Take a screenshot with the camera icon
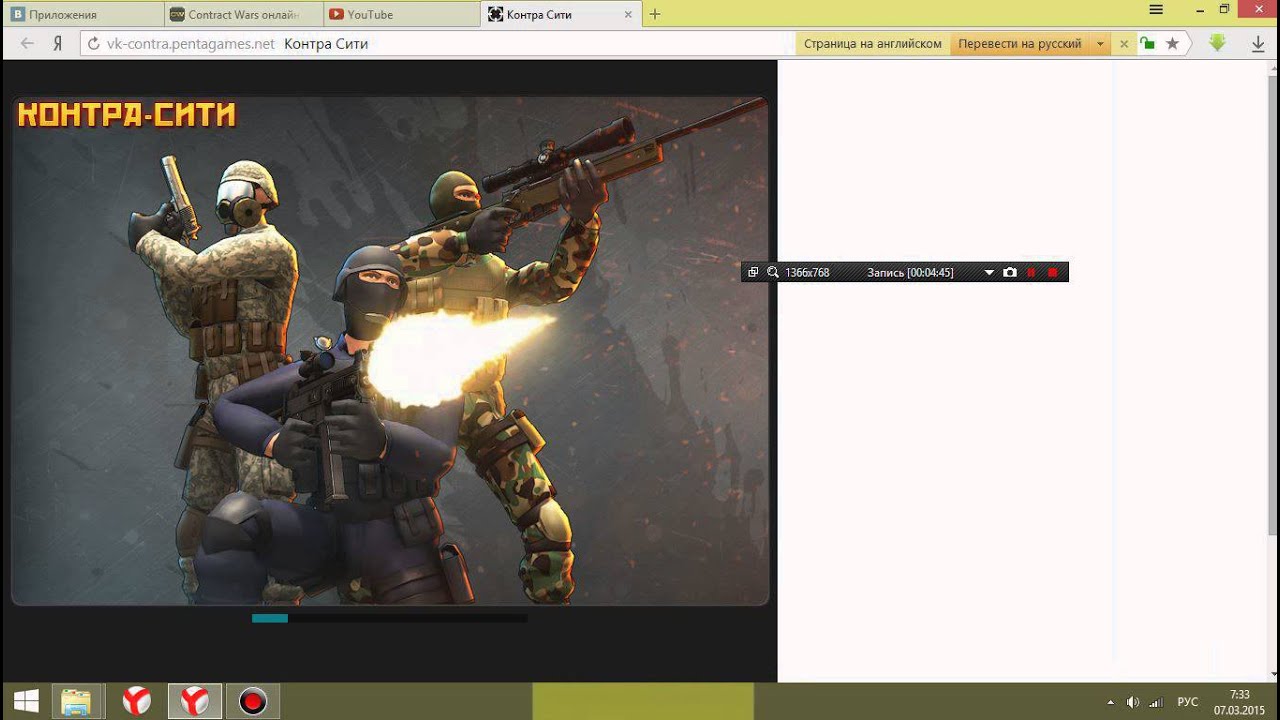The height and width of the screenshot is (720, 1280). [1010, 272]
